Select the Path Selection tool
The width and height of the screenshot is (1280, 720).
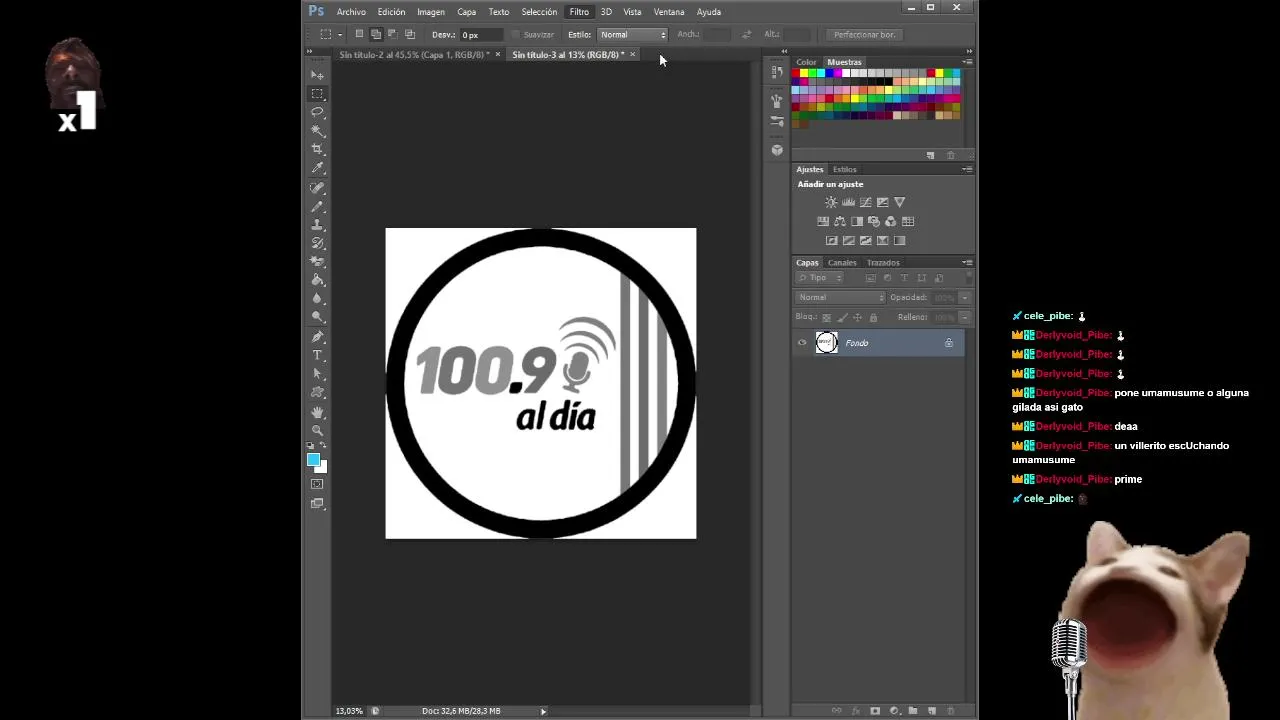(317, 374)
